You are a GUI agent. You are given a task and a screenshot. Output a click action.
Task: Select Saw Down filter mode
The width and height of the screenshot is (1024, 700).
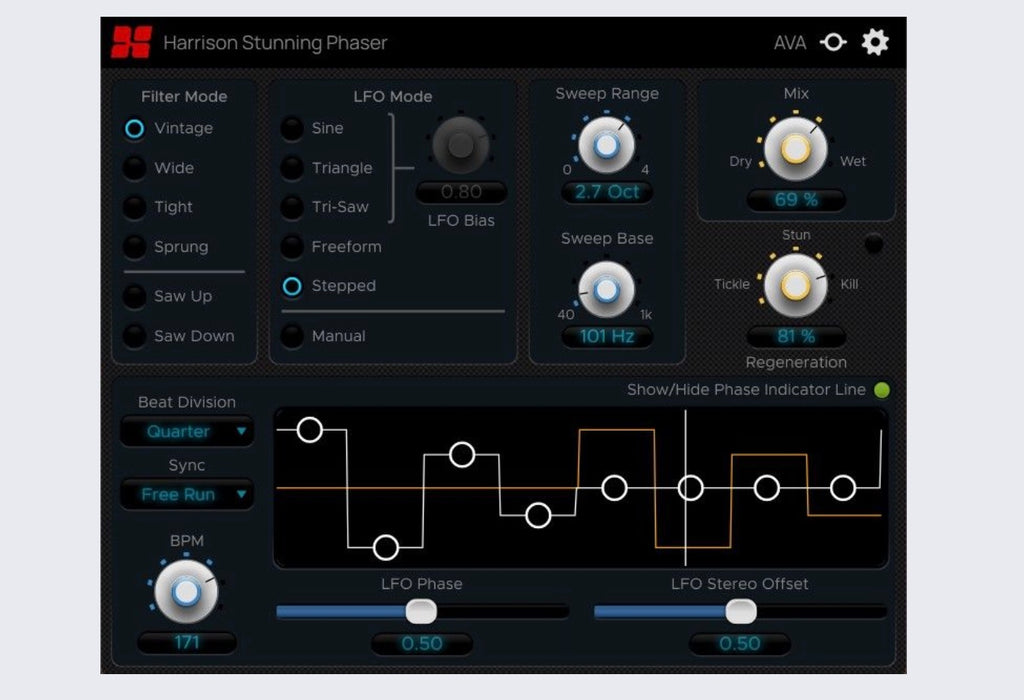pos(135,336)
